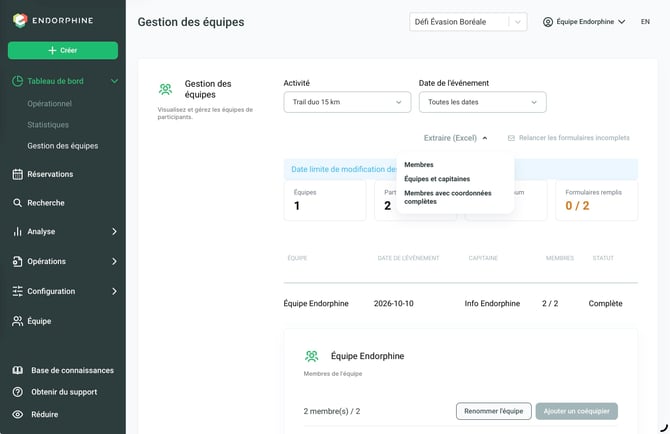The width and height of the screenshot is (670, 434).
Task: Expand the Opérations menu chevron
Action: (x=114, y=261)
